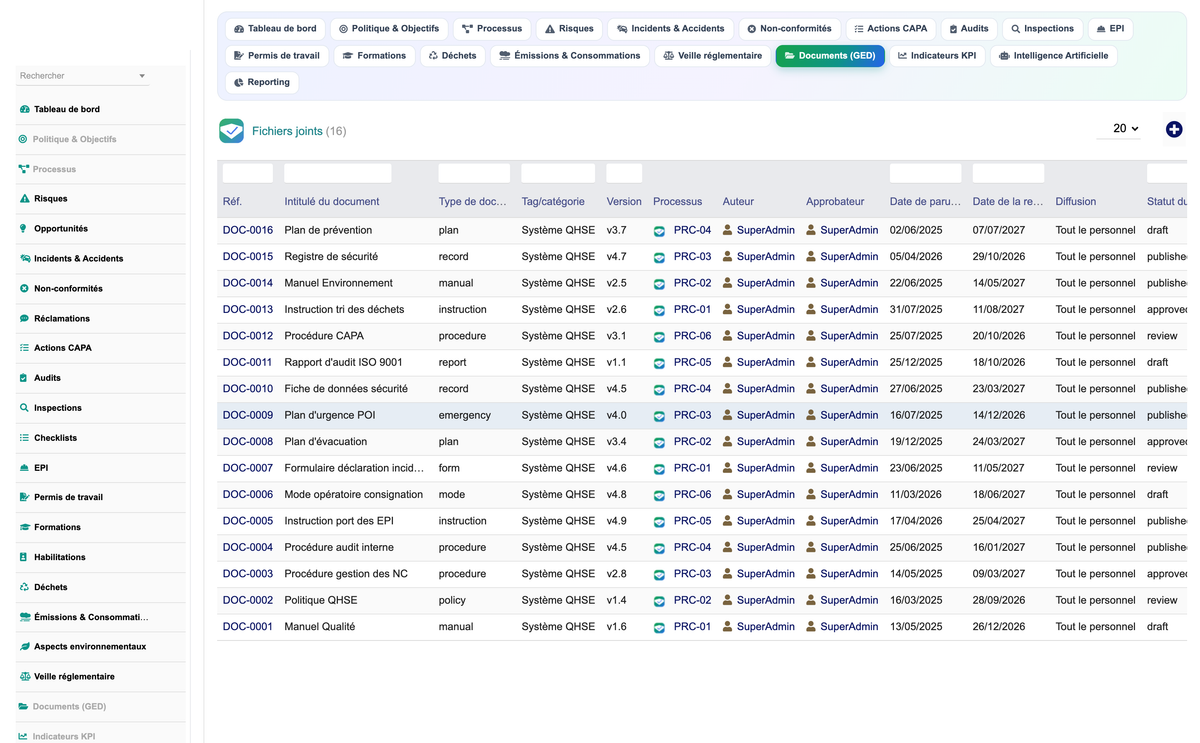Click process icon in the DOC-0001 row
This screenshot has width=1200, height=743.
[x=659, y=628]
